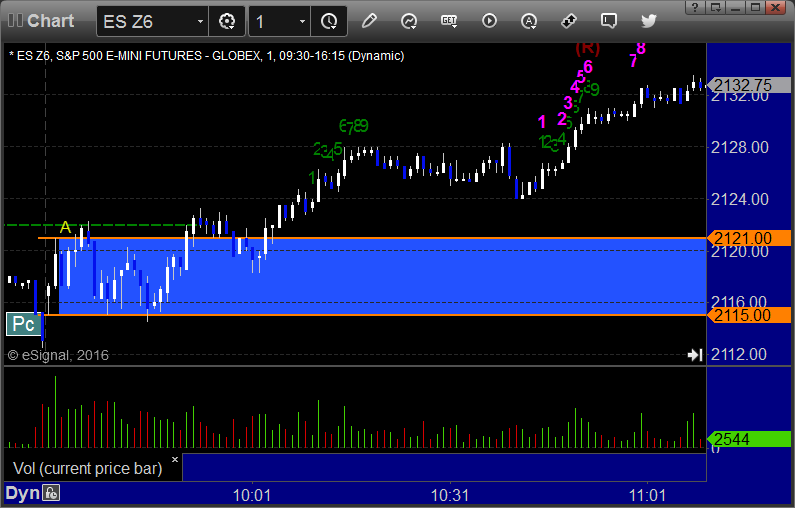Open chart settings gear icon
795x508 pixels.
point(227,21)
